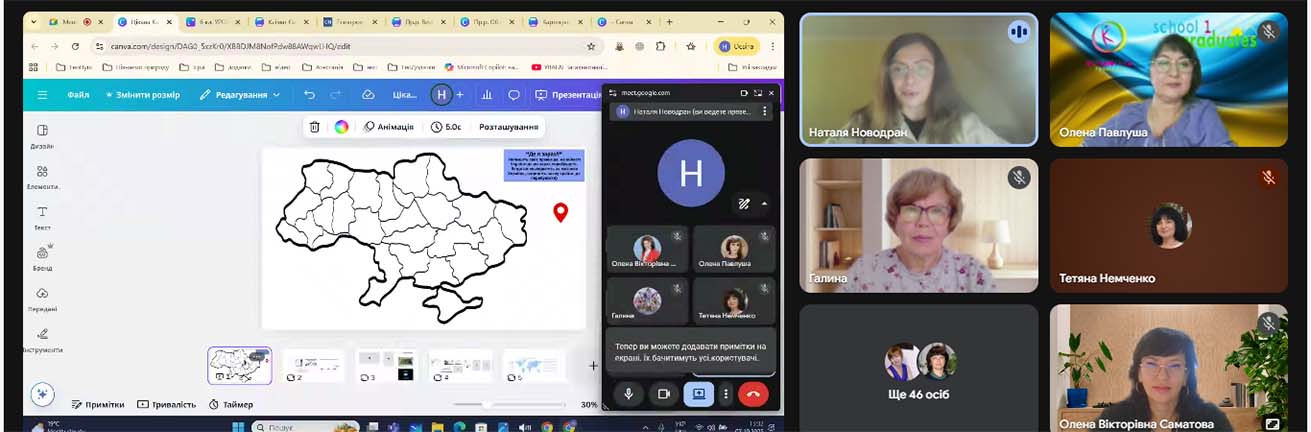Select the Text tool in the sidebar
This screenshot has width=1311, height=432.
click(42, 217)
